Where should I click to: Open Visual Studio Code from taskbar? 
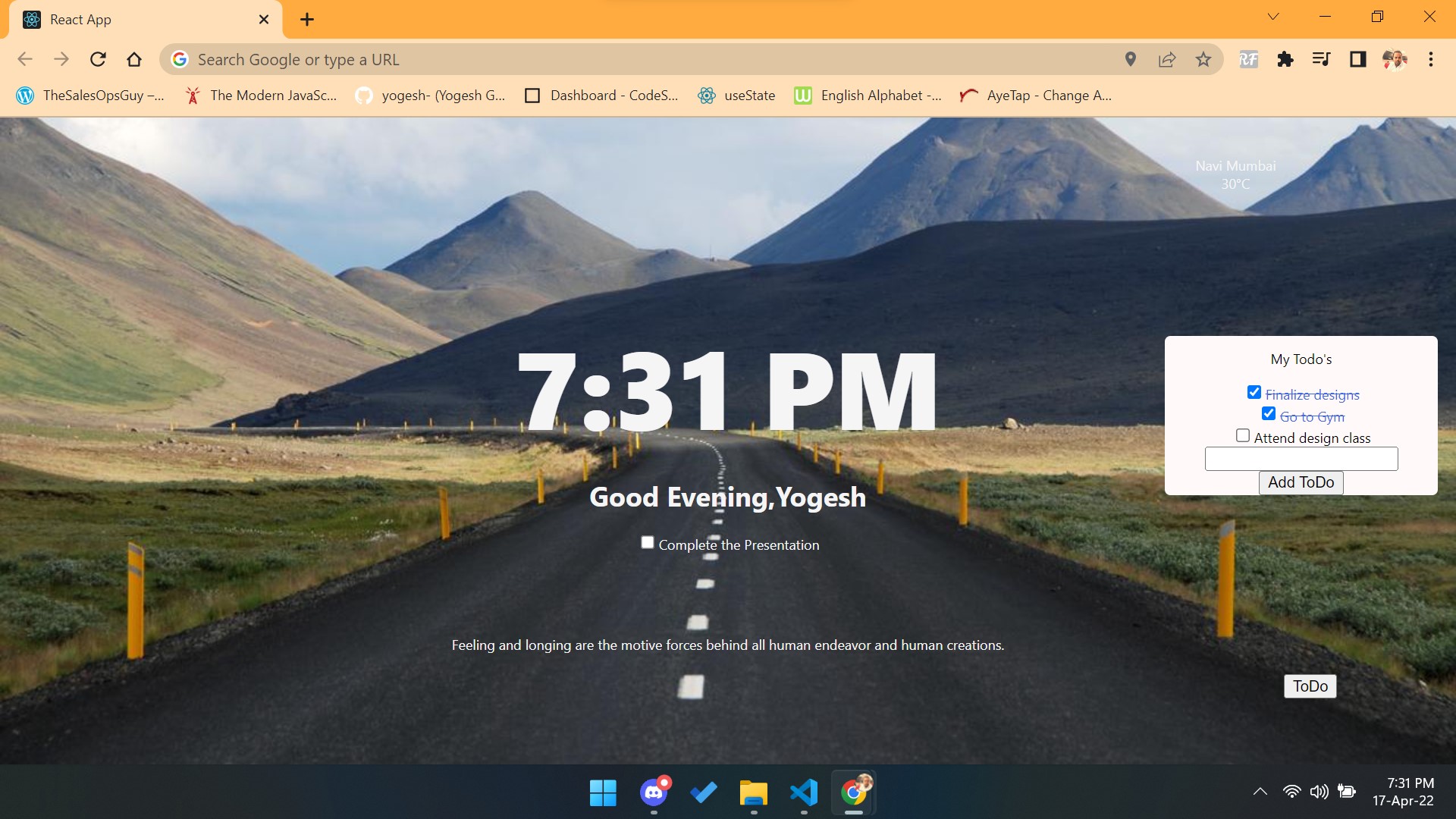(x=804, y=792)
